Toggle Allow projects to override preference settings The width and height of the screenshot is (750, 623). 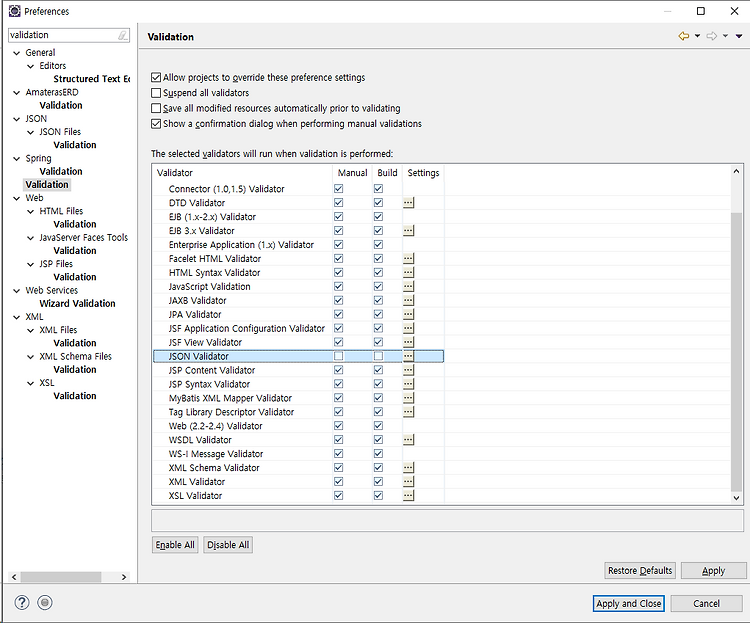point(156,77)
